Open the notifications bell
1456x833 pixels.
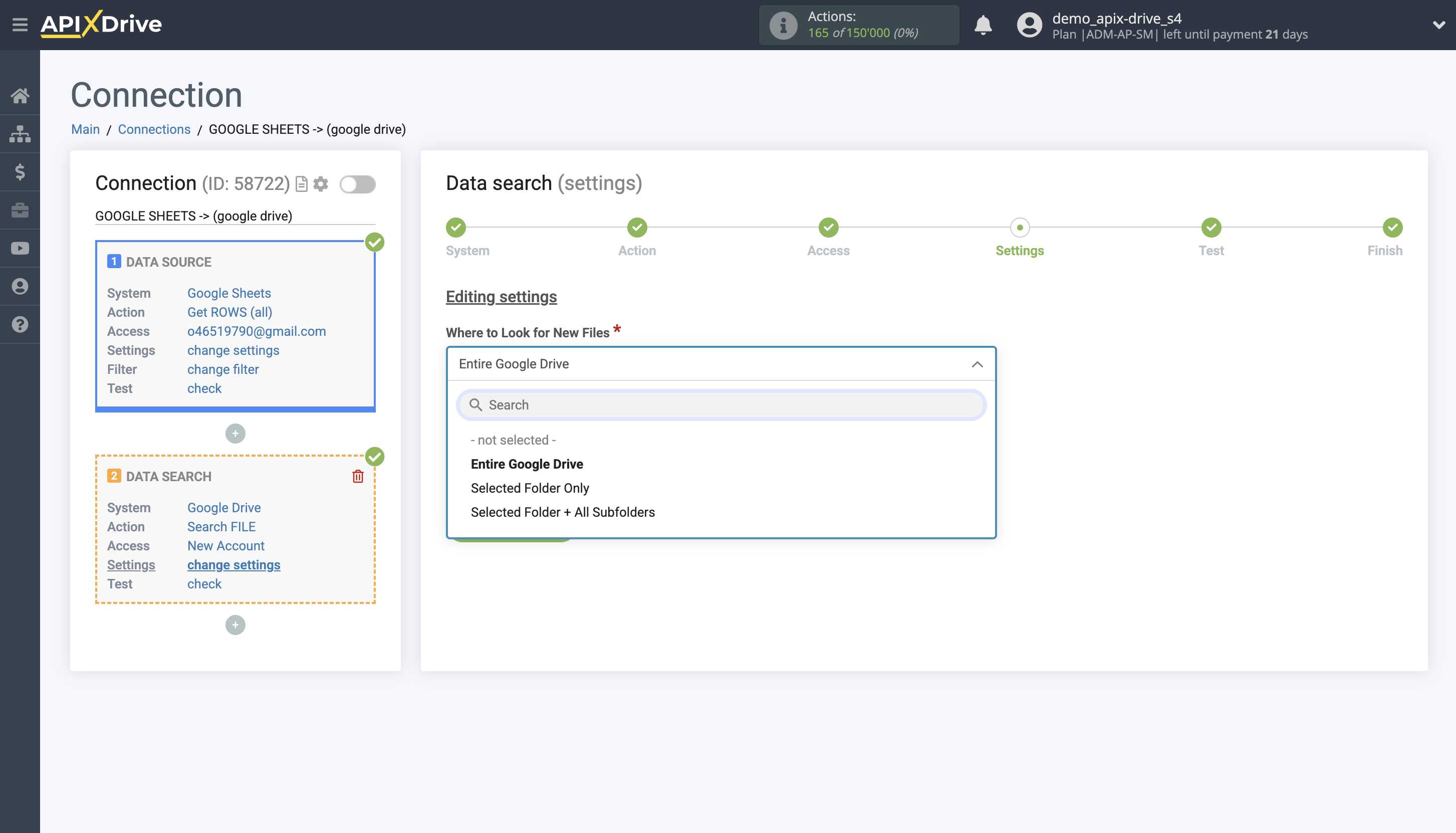983,25
